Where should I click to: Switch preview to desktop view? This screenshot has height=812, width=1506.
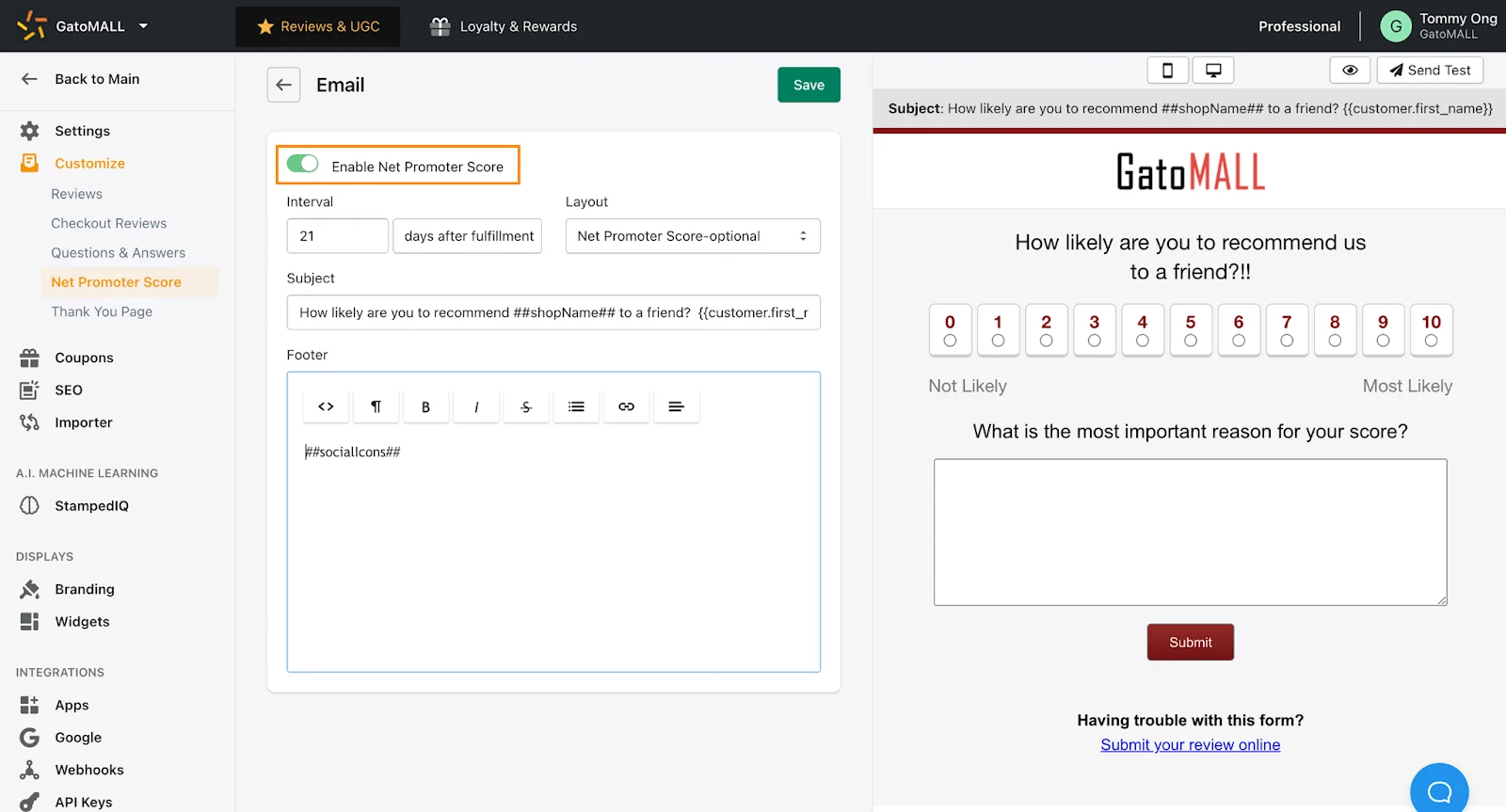pos(1213,71)
